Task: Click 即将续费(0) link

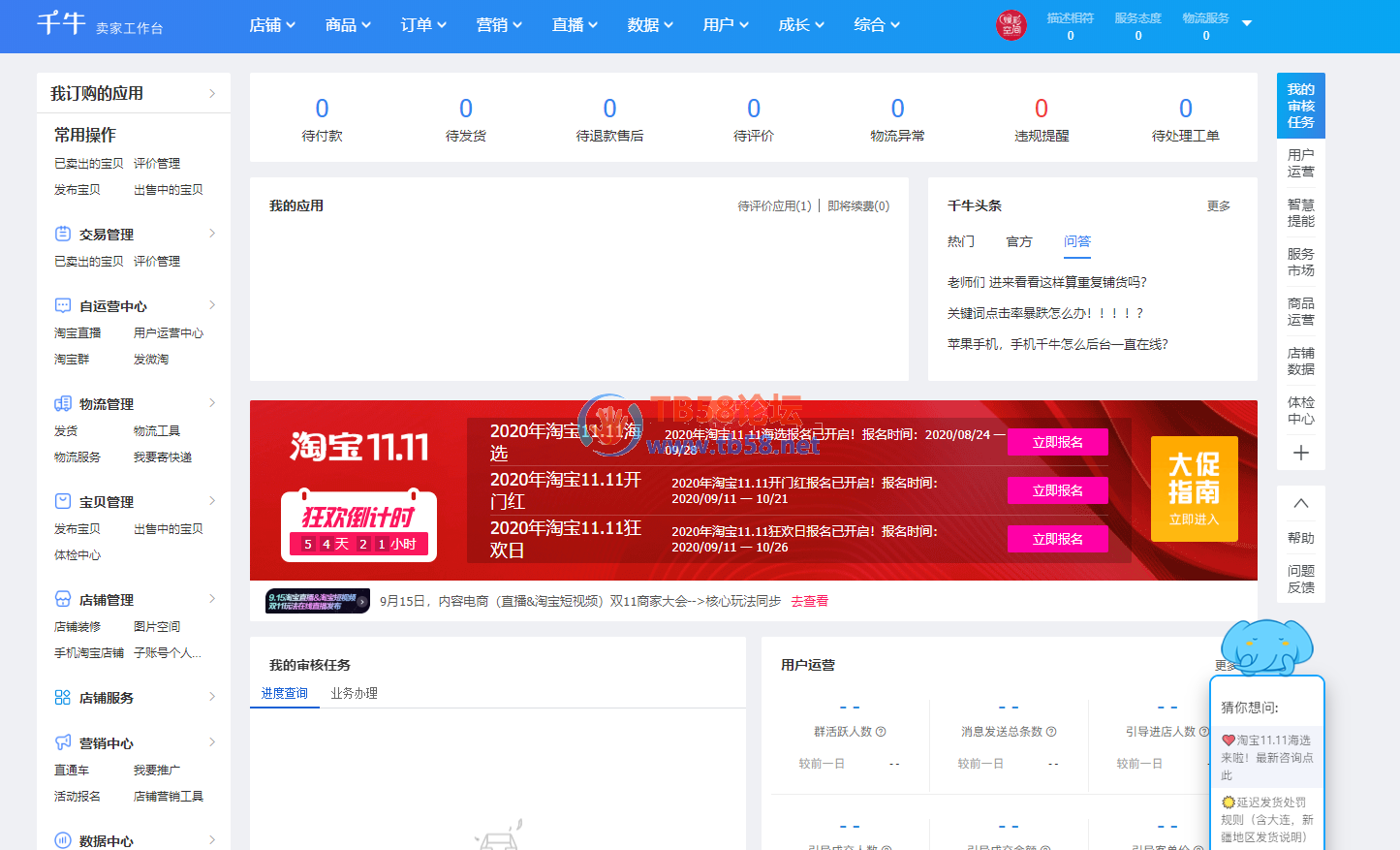Action: tap(858, 205)
